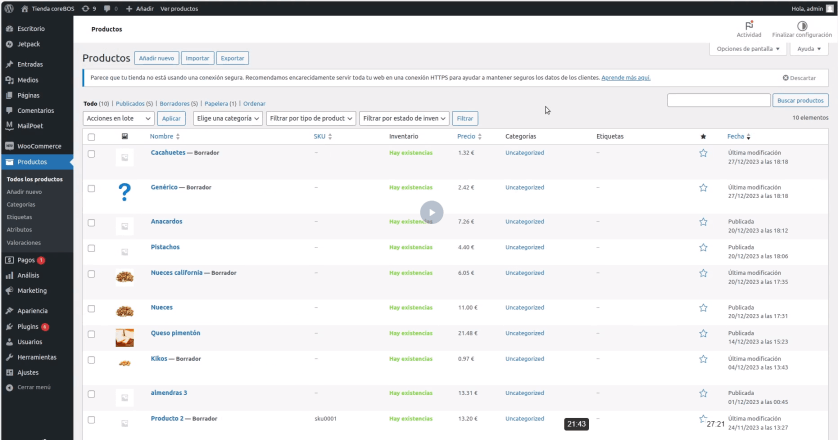838x440 pixels.
Task: Tick the checkbox for Cacahuetes row
Action: pyautogui.click(x=92, y=154)
